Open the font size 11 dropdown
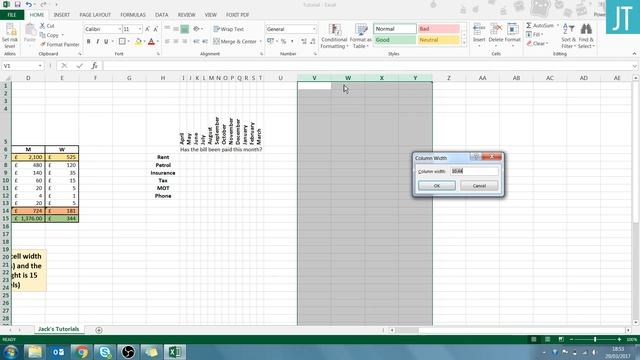 [x=140, y=29]
